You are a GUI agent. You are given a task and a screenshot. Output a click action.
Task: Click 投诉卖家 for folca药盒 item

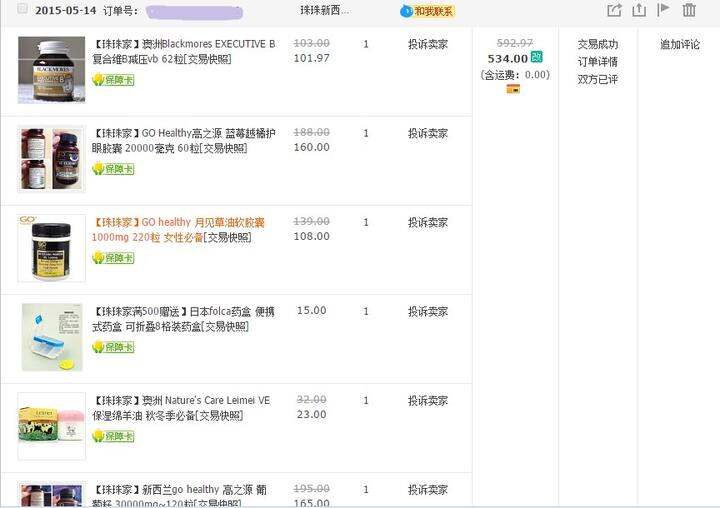(x=428, y=312)
